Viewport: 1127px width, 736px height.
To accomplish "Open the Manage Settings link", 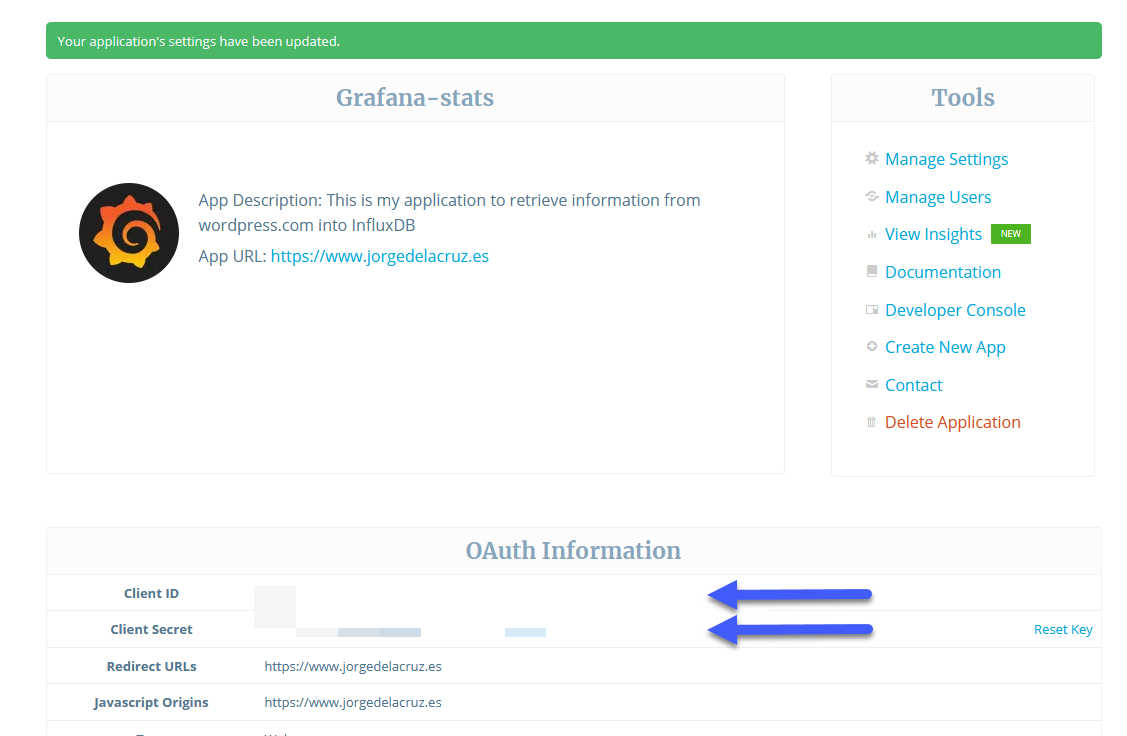I will click(x=946, y=159).
